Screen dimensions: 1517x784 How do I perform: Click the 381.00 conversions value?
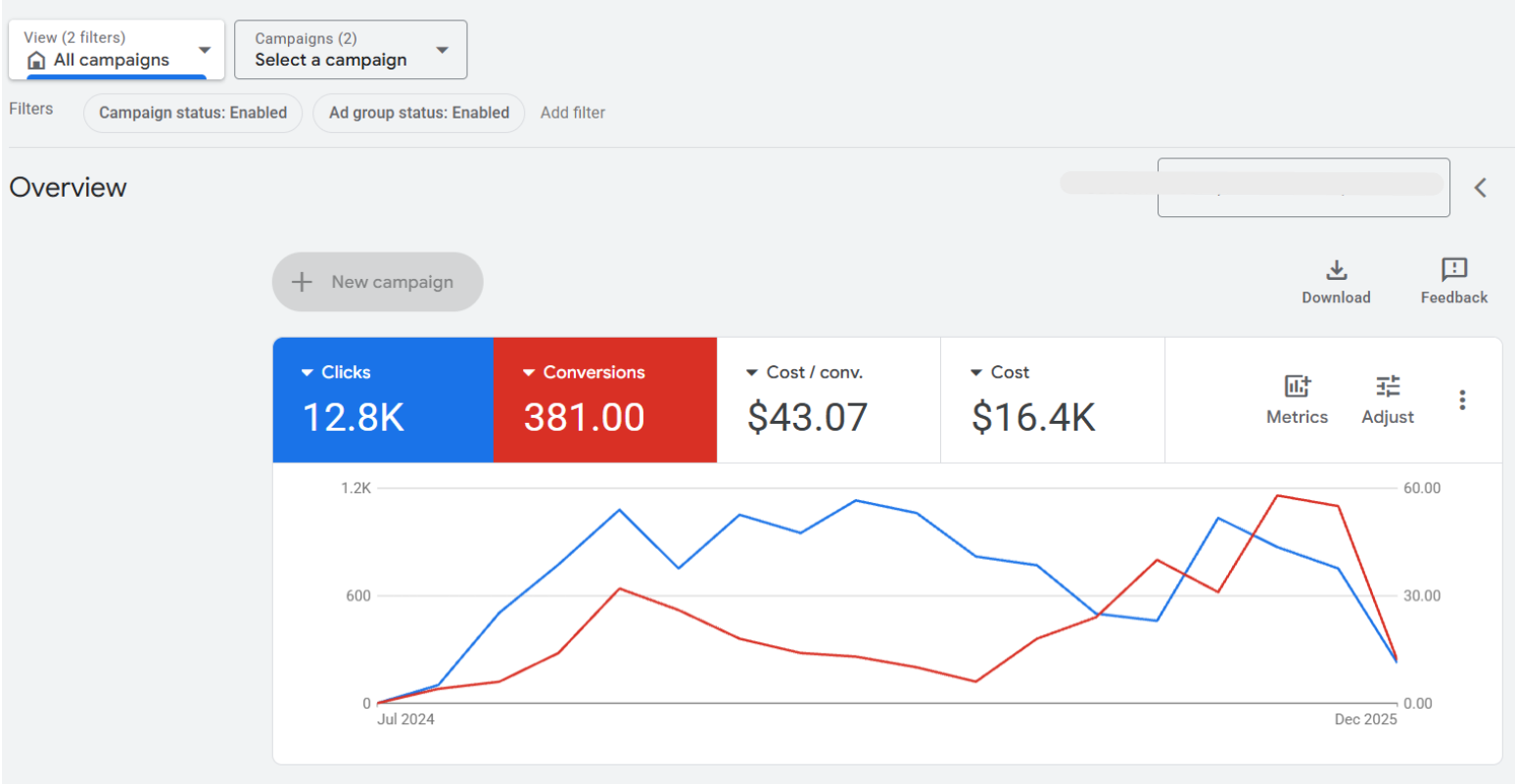(x=585, y=418)
